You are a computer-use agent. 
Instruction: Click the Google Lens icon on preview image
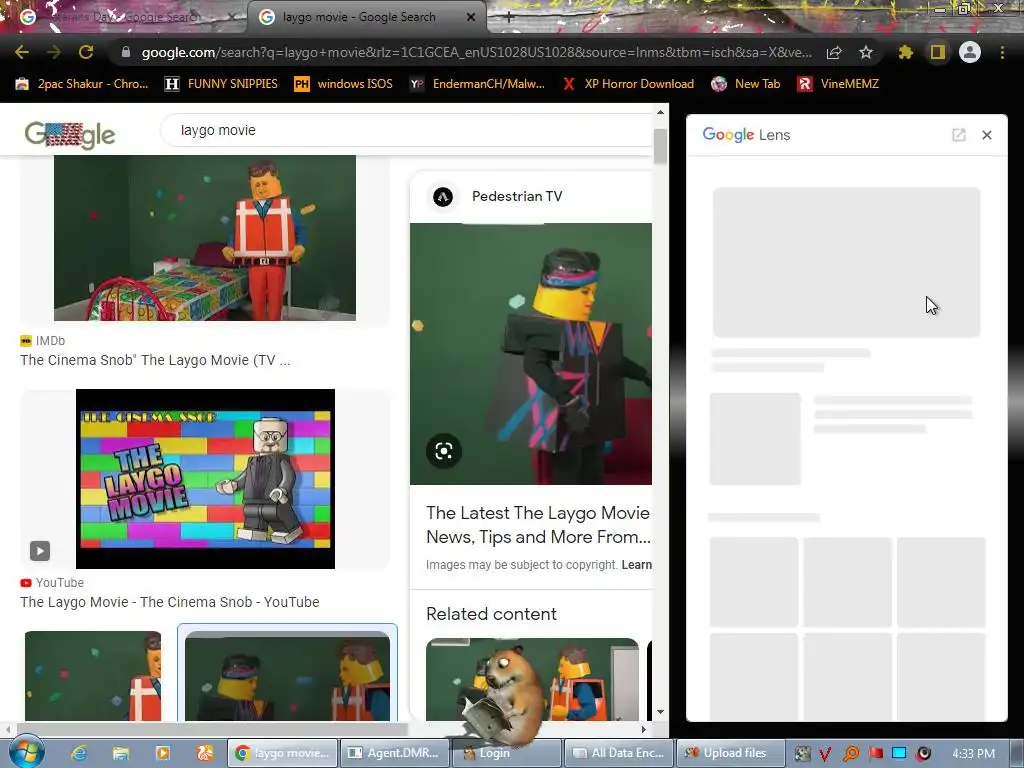(444, 451)
